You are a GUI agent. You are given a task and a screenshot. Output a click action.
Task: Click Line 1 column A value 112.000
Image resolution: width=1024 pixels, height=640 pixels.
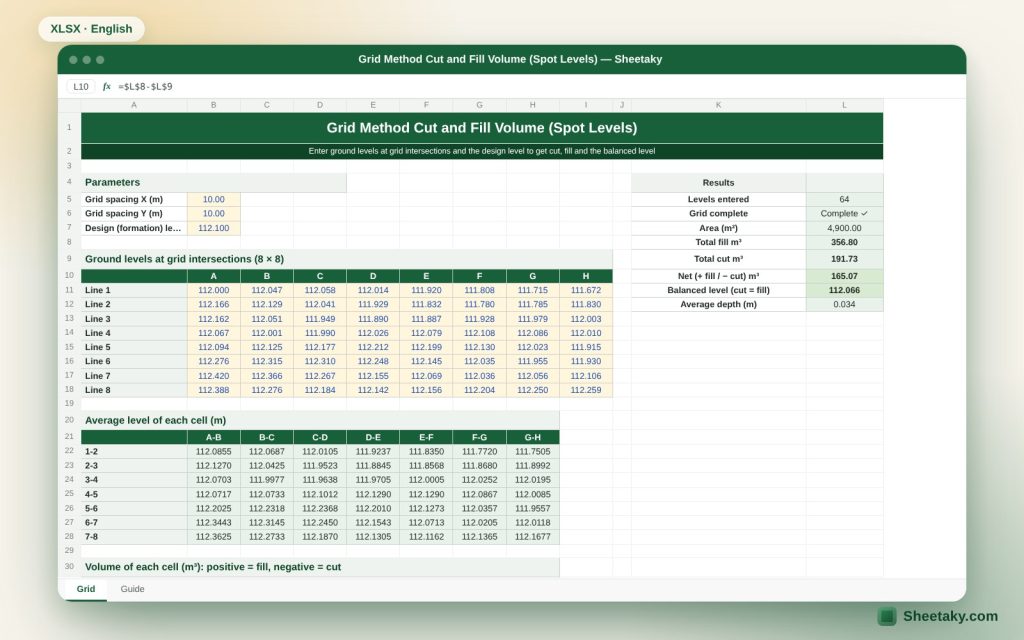click(214, 290)
